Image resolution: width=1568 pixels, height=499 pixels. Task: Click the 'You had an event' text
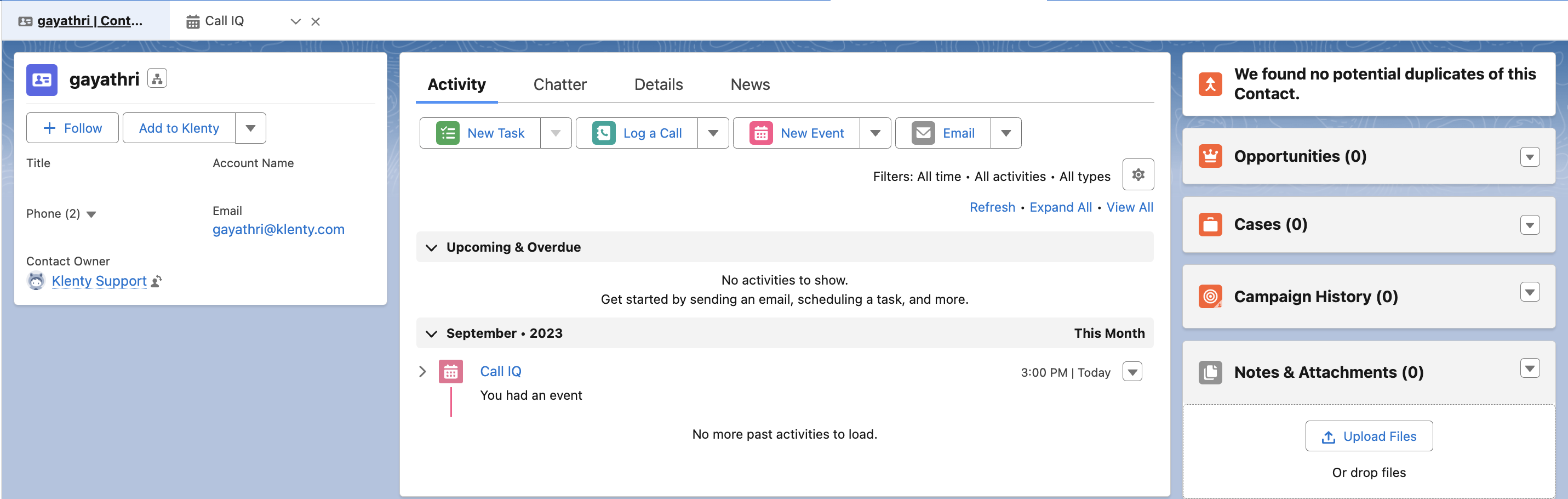click(x=531, y=395)
